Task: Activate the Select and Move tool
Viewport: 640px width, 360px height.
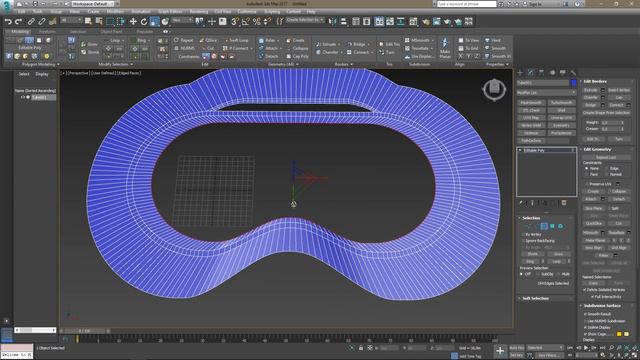Action: [x=133, y=21]
